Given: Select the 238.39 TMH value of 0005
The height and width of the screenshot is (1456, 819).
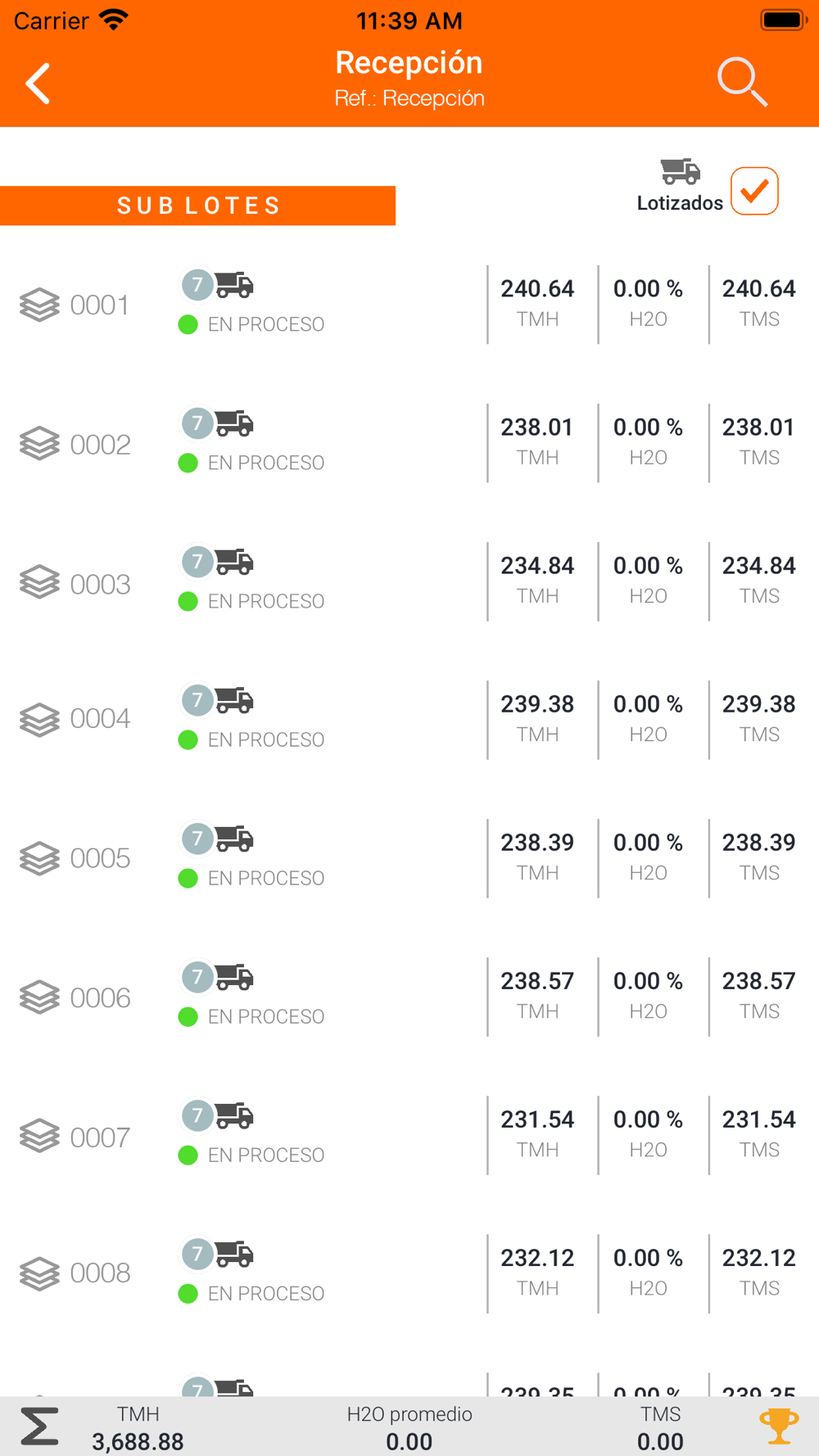Looking at the screenshot, I should [x=537, y=843].
